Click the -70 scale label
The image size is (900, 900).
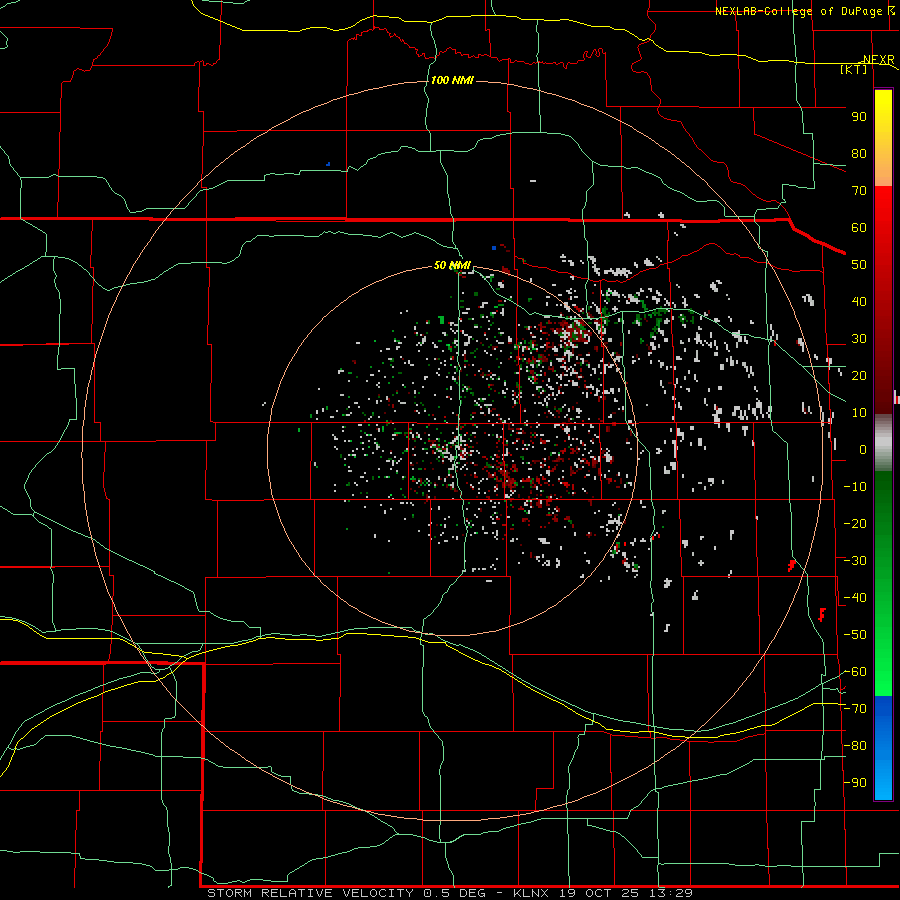[x=855, y=709]
